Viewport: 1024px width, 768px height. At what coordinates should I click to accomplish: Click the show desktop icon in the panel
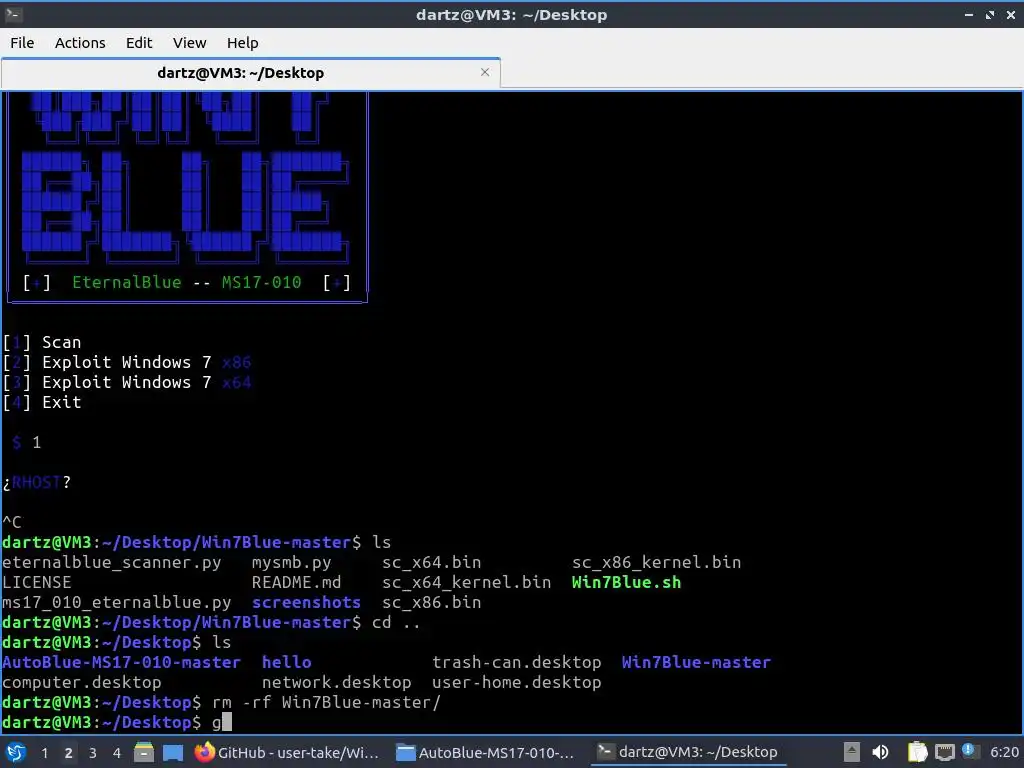pos(173,752)
